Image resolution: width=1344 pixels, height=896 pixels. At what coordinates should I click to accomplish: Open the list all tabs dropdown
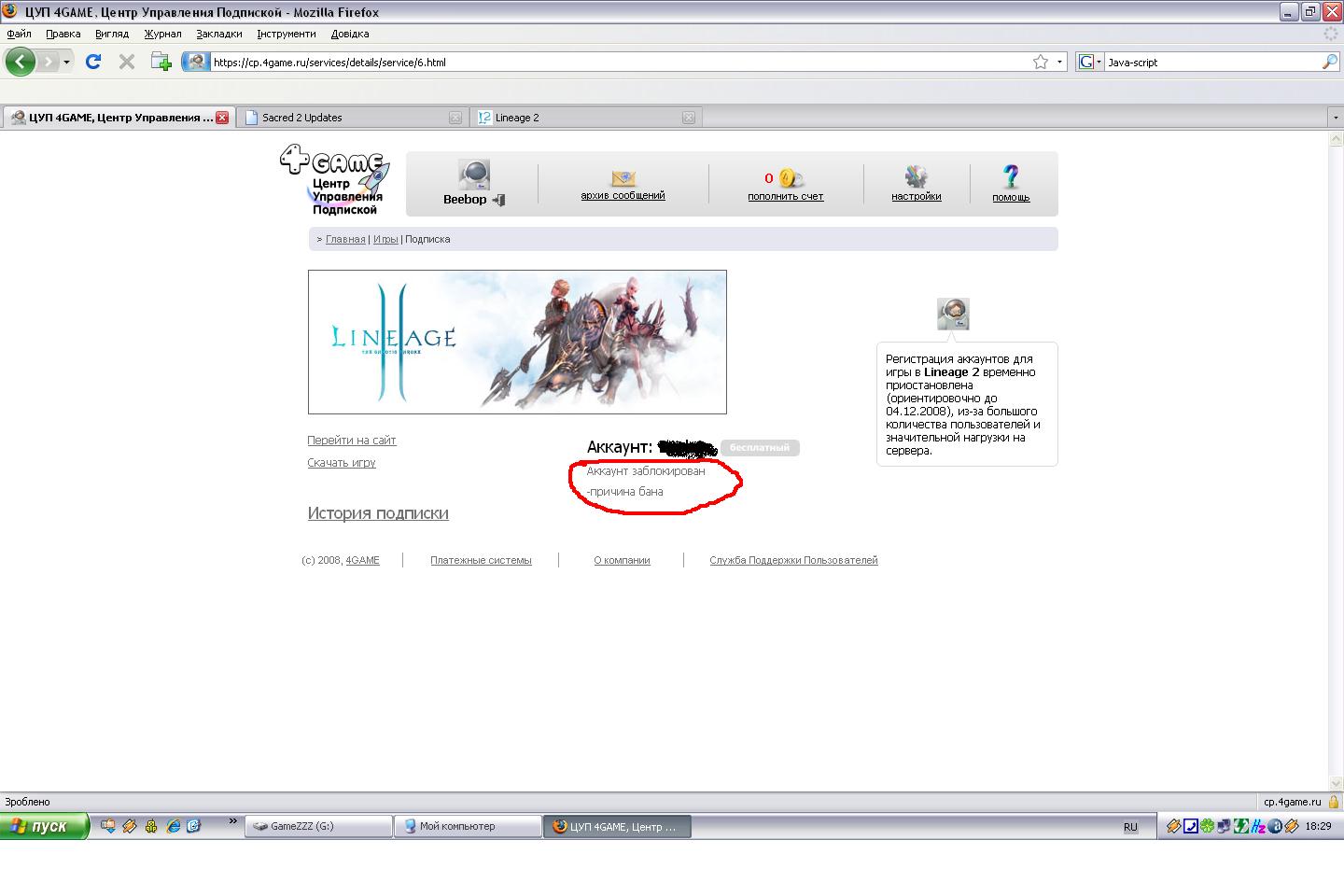pos(1335,118)
